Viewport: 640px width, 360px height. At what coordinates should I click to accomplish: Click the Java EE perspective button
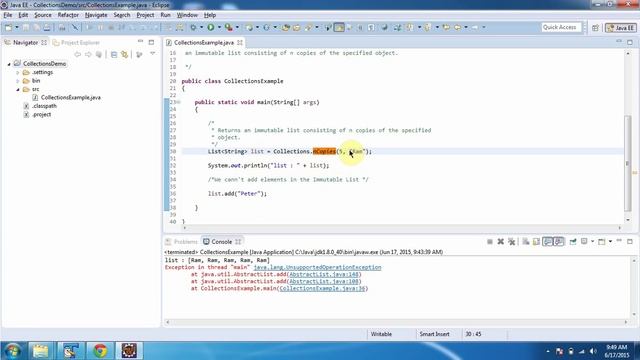(620, 28)
